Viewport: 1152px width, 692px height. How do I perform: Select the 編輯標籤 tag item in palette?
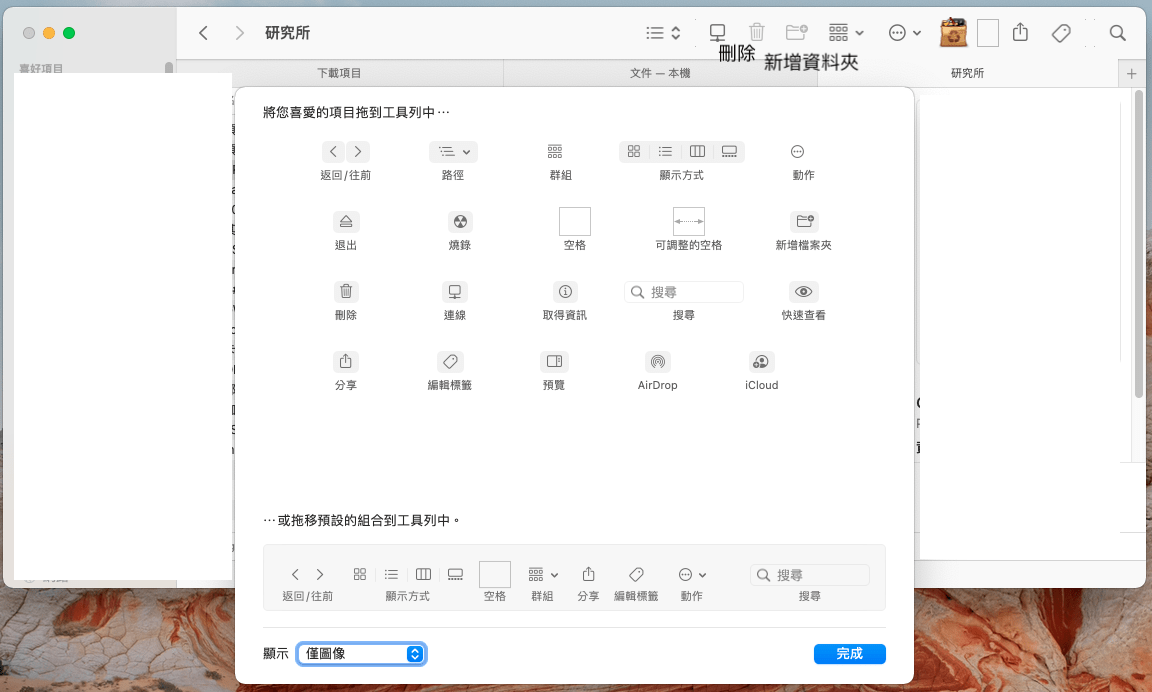pyautogui.click(x=450, y=371)
